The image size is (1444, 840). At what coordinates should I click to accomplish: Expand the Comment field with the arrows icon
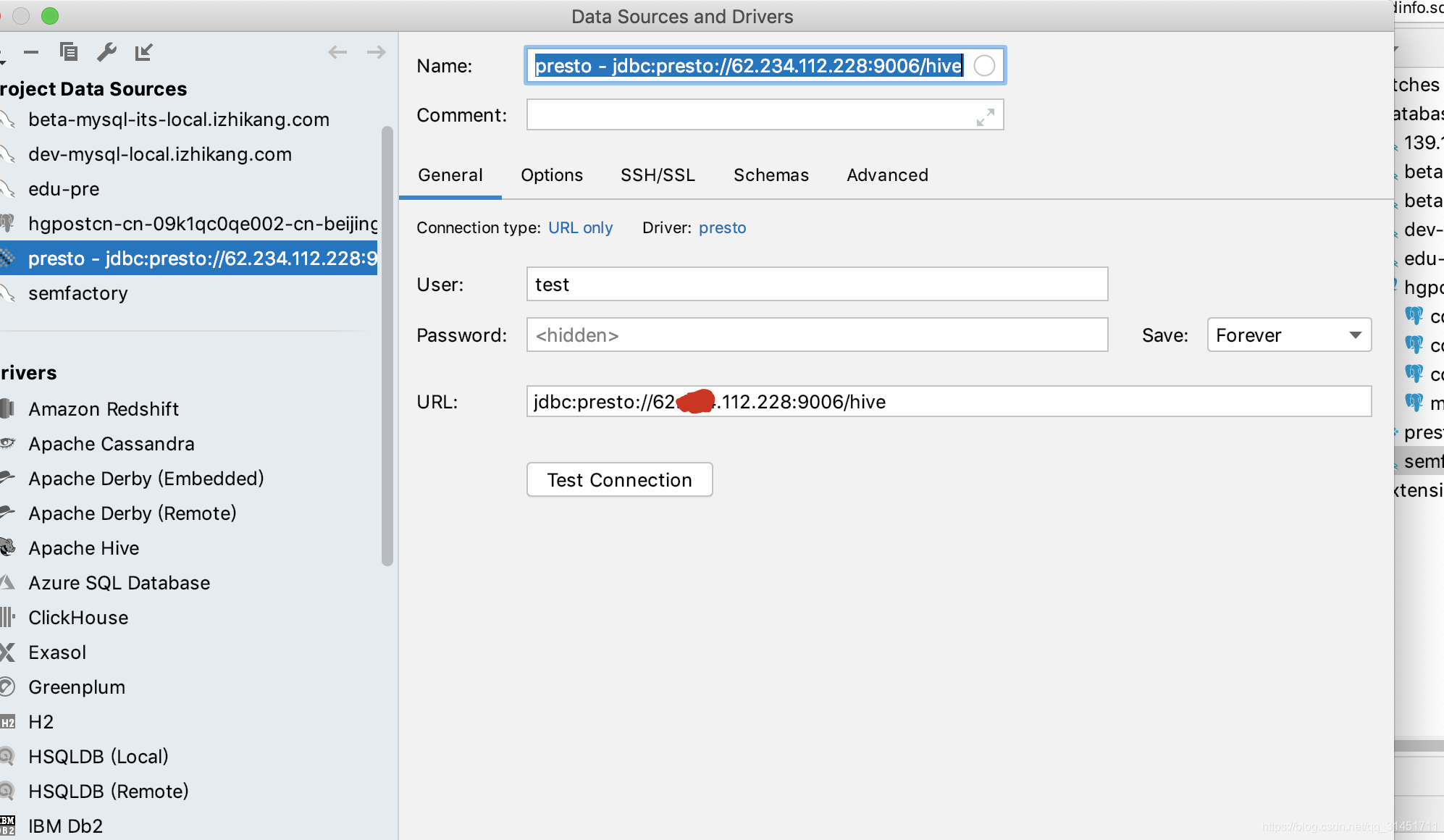pyautogui.click(x=985, y=117)
